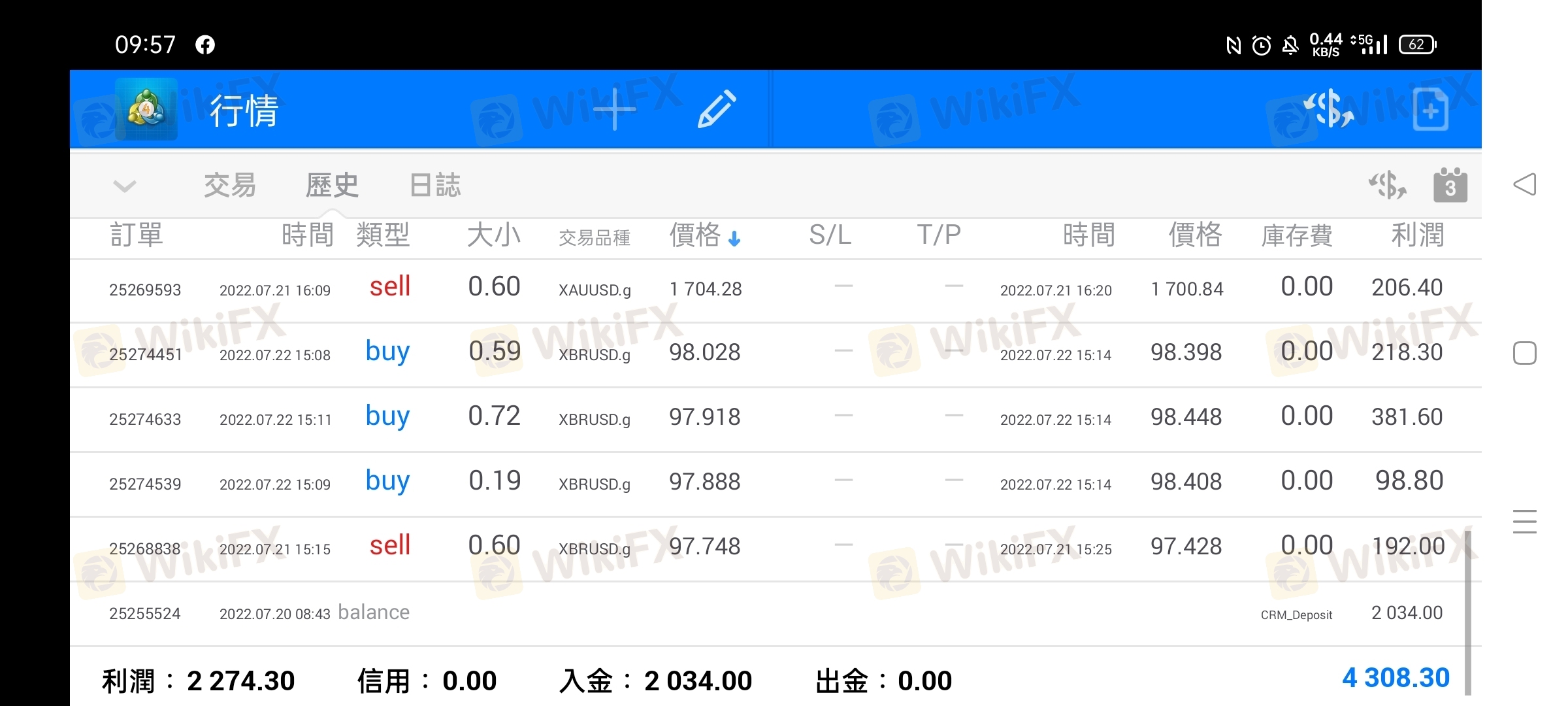Add a new symbol with plus icon
This screenshot has width=1568, height=706.
point(614,109)
